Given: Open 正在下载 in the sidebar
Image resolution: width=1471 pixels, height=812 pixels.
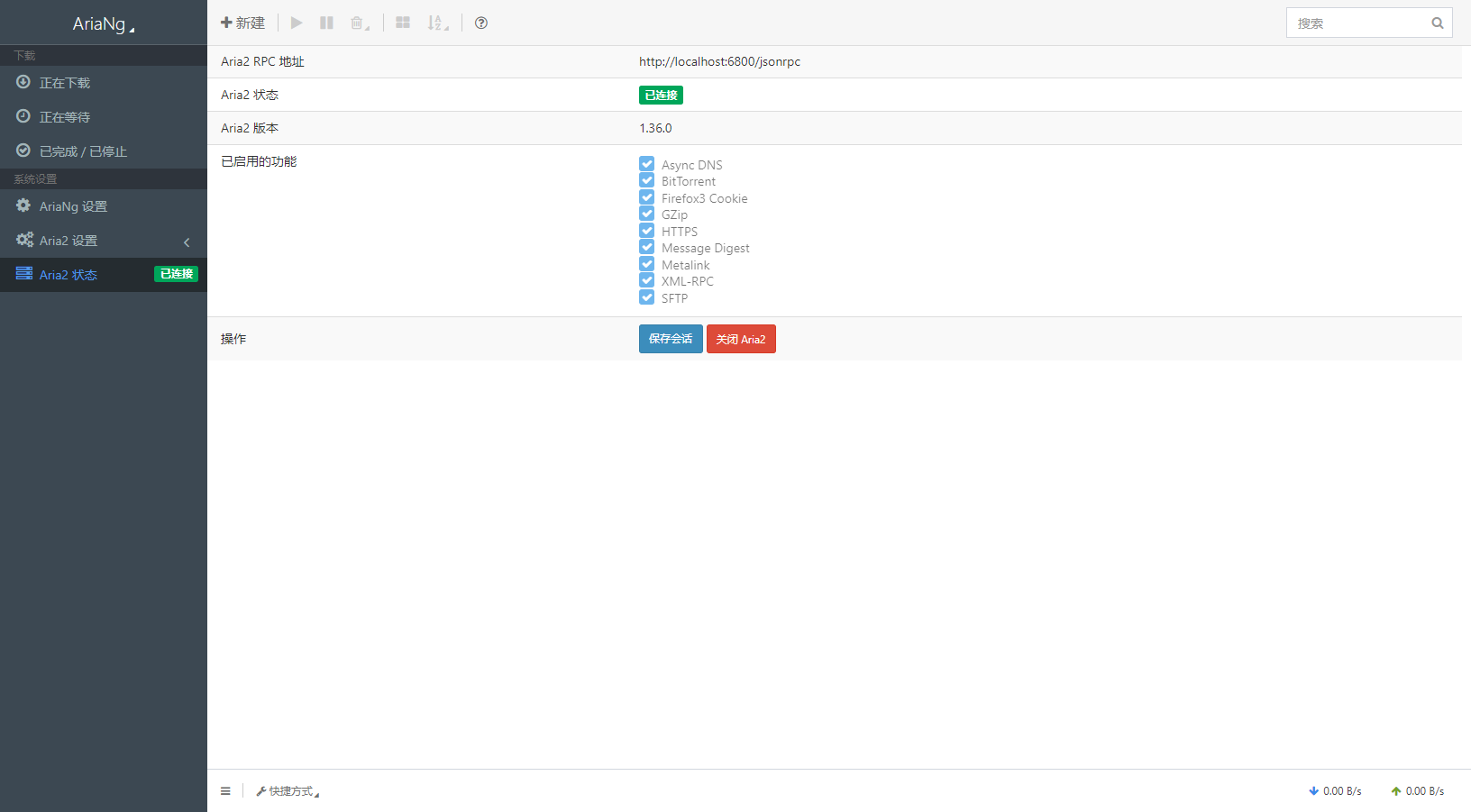Looking at the screenshot, I should tap(104, 83).
